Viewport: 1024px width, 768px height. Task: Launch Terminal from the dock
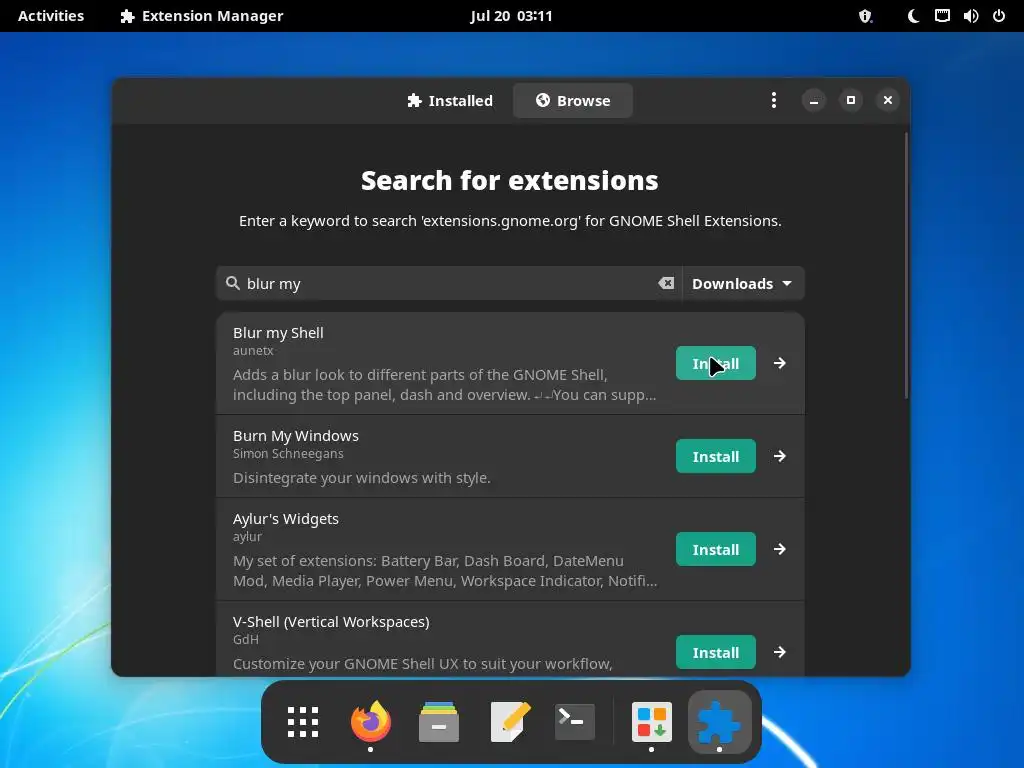(575, 722)
